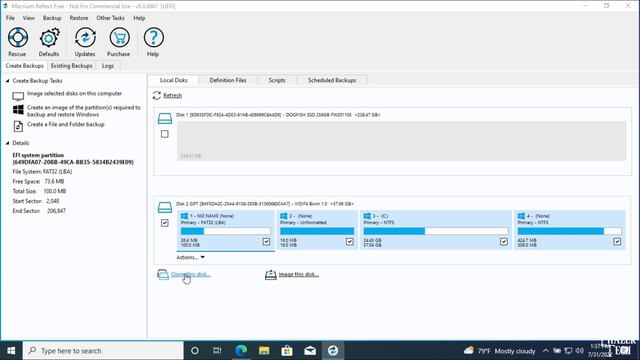Open Task View on taskbar
640x360 pixels.
[x=217, y=351]
